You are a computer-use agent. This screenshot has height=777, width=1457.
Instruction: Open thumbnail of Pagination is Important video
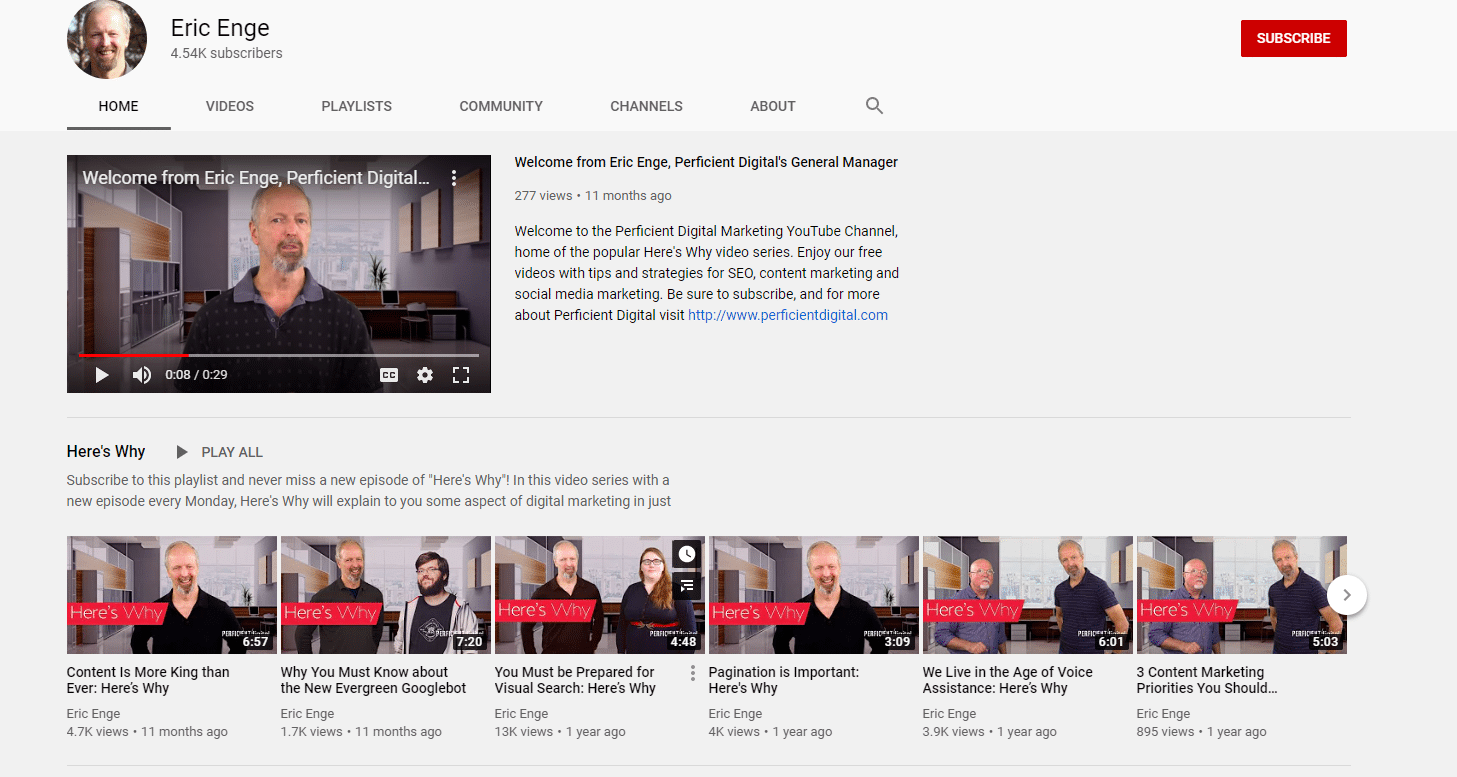[814, 595]
